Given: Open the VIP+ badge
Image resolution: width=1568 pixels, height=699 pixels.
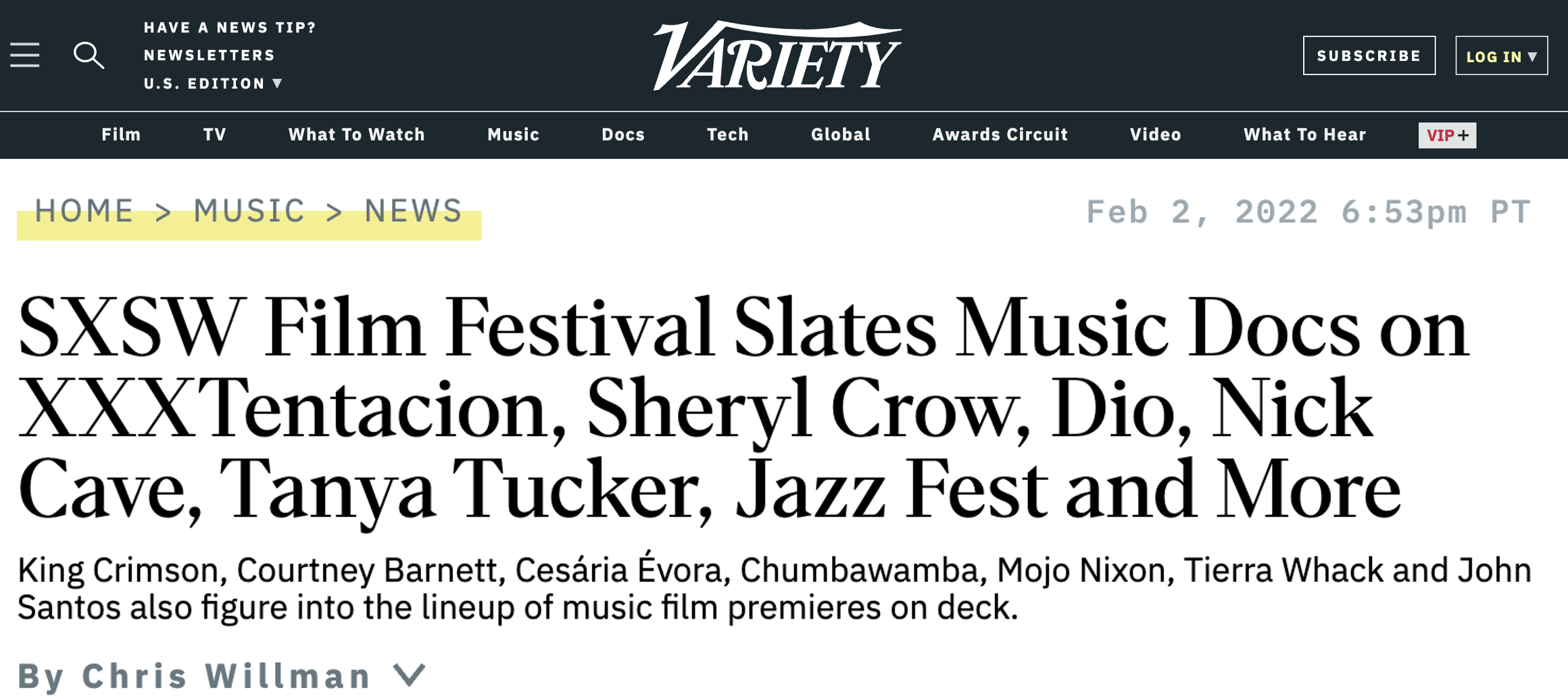Looking at the screenshot, I should pos(1447,135).
